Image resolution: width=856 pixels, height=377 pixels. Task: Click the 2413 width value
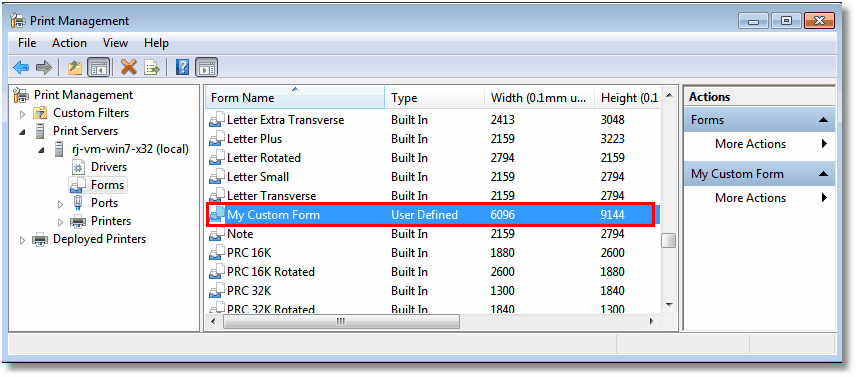[x=503, y=119]
